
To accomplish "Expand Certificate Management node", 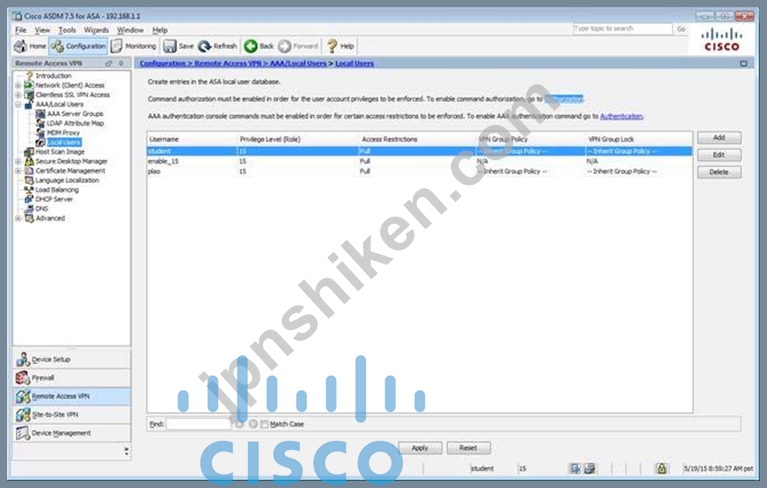I will coord(18,171).
